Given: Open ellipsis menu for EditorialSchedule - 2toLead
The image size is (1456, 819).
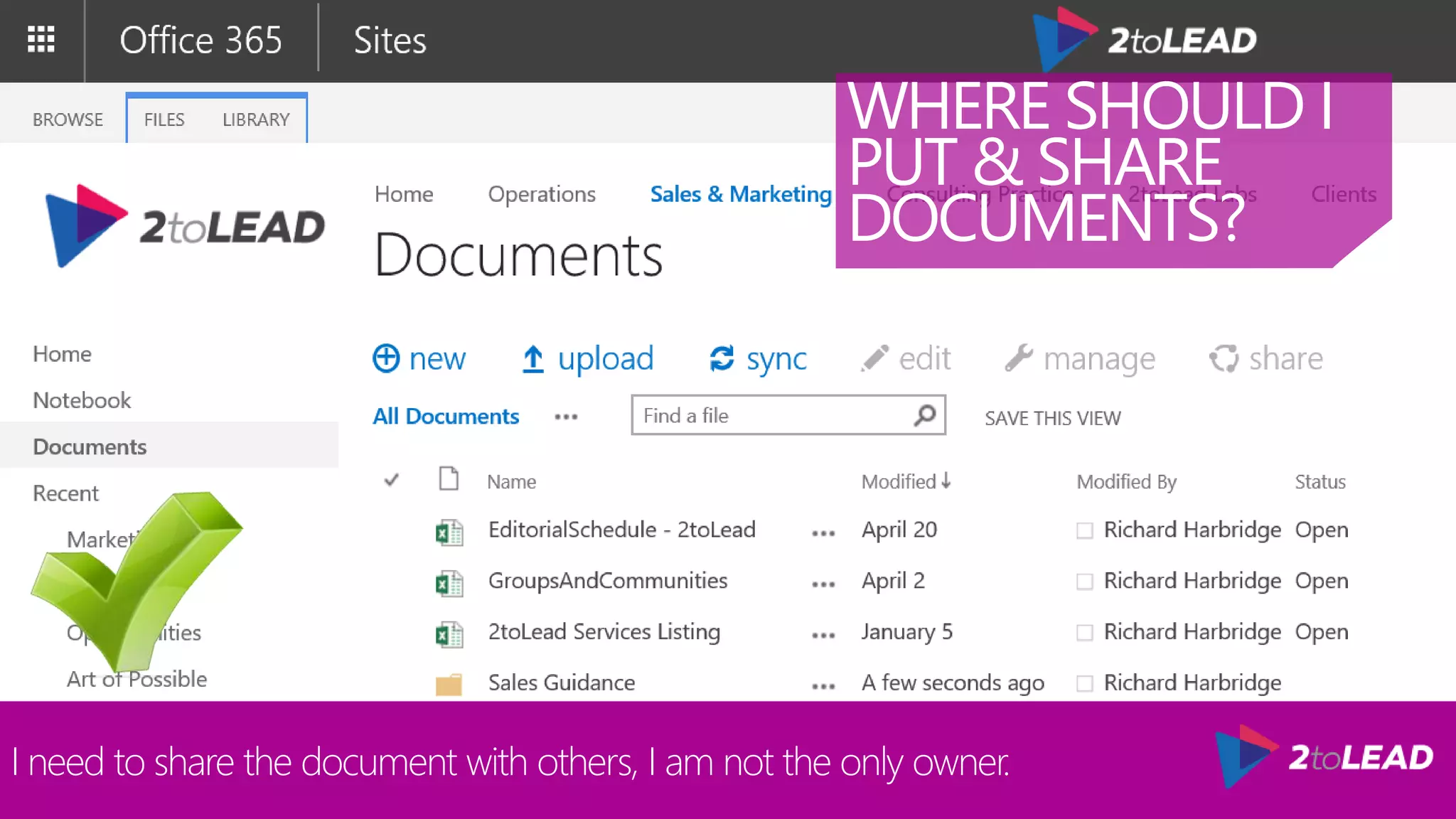Looking at the screenshot, I should point(823,533).
